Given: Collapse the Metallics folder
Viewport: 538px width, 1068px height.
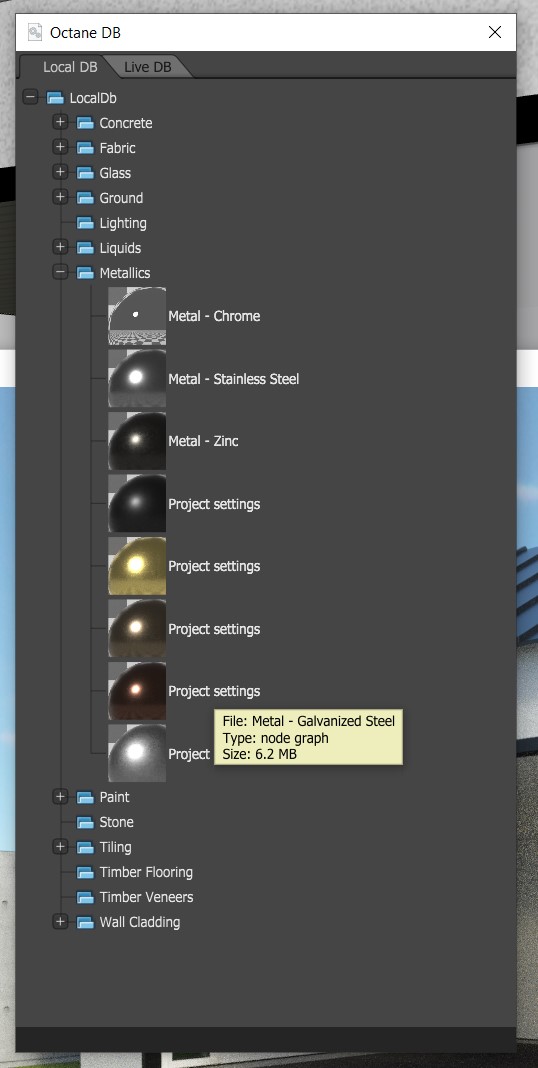Looking at the screenshot, I should [61, 272].
